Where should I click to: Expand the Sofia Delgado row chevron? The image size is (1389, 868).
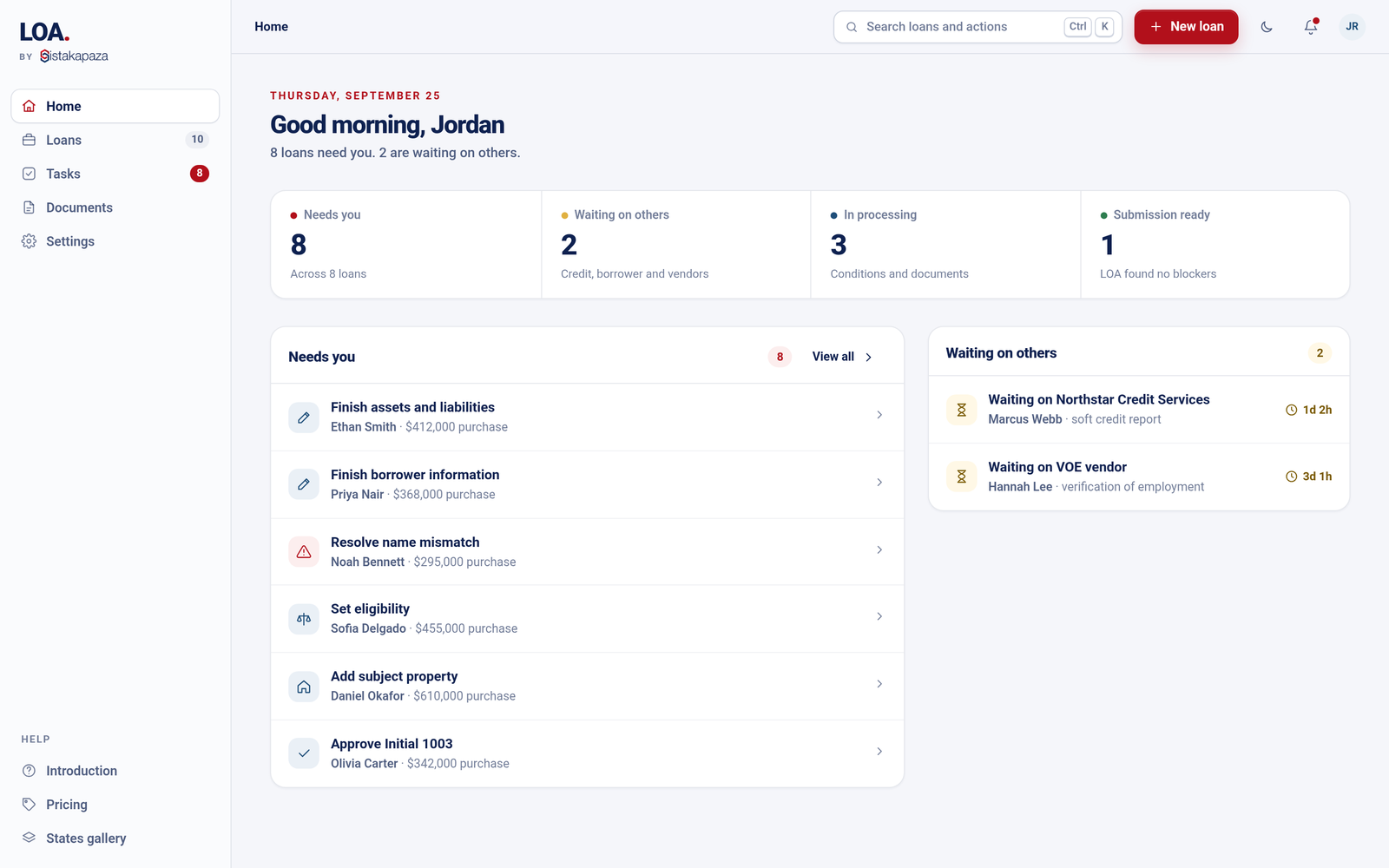tap(879, 616)
